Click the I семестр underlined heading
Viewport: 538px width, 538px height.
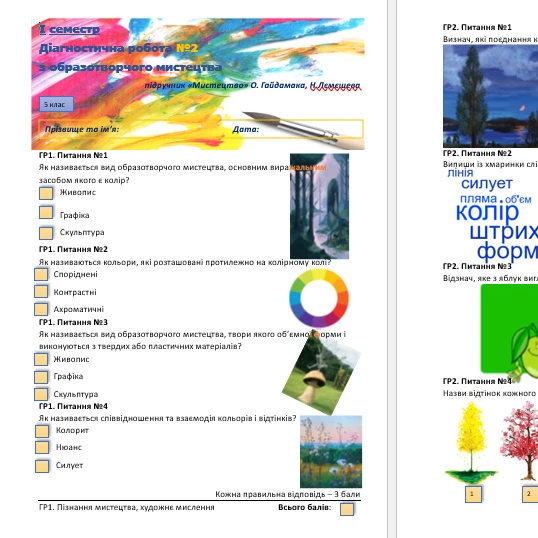pos(70,30)
